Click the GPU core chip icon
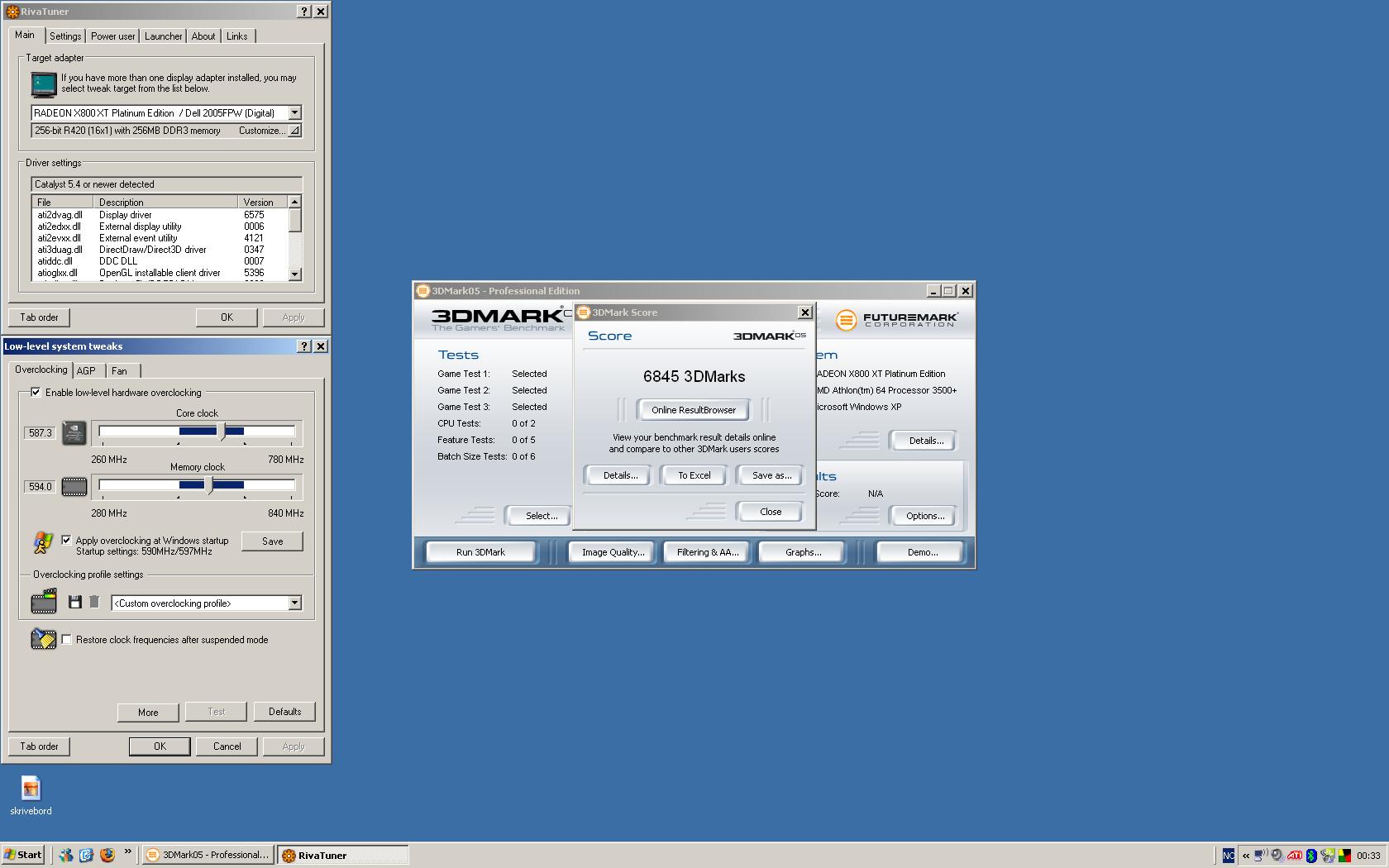 point(74,432)
